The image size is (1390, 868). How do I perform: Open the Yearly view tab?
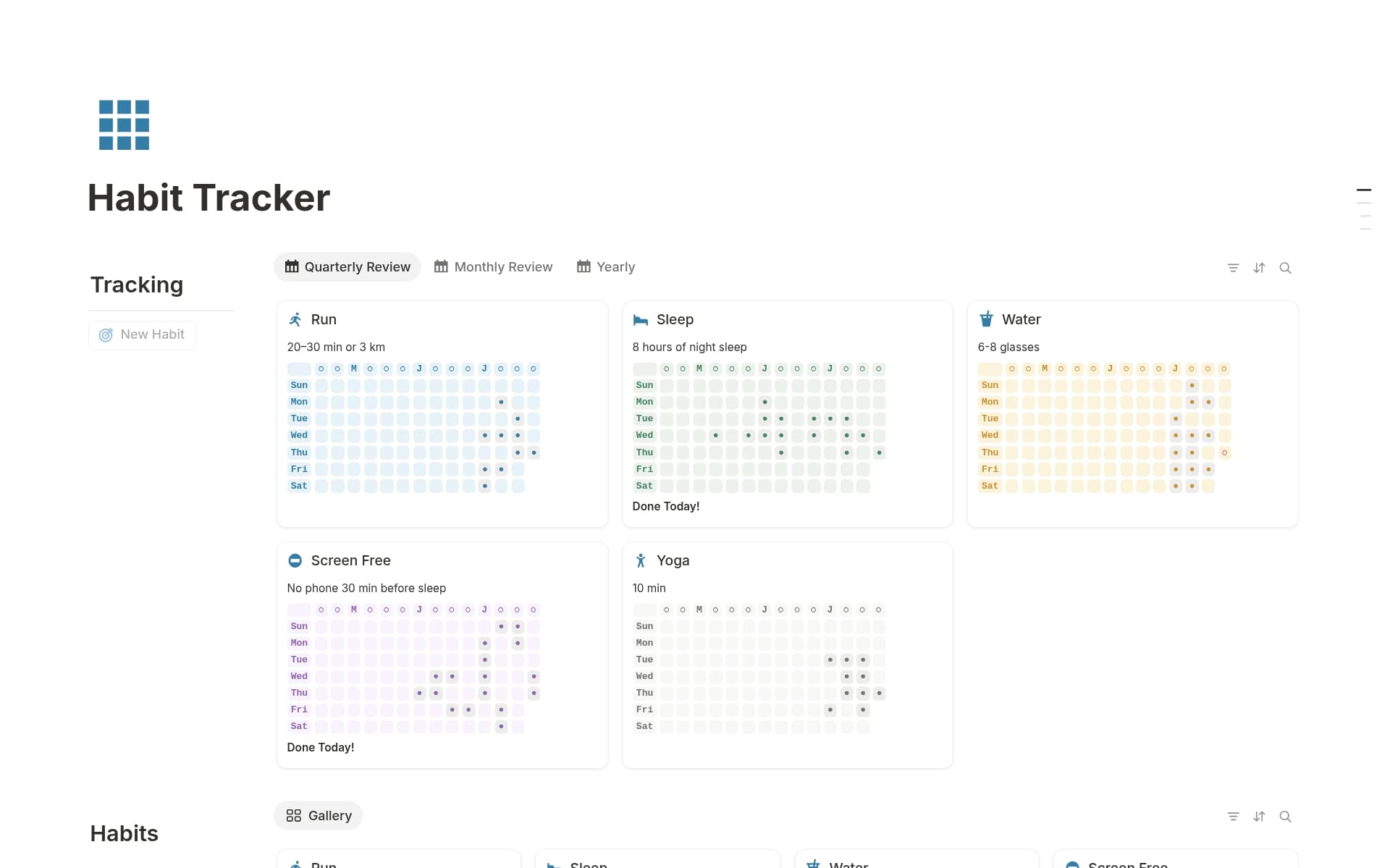pos(606,266)
